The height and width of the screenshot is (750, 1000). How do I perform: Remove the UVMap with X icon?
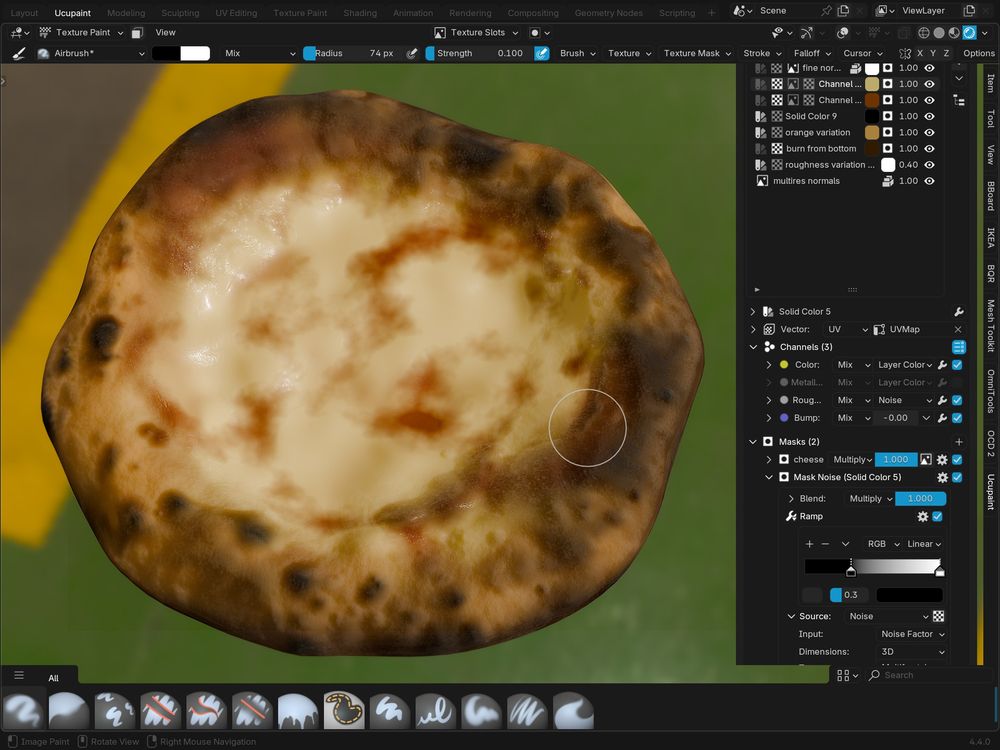[x=958, y=329]
